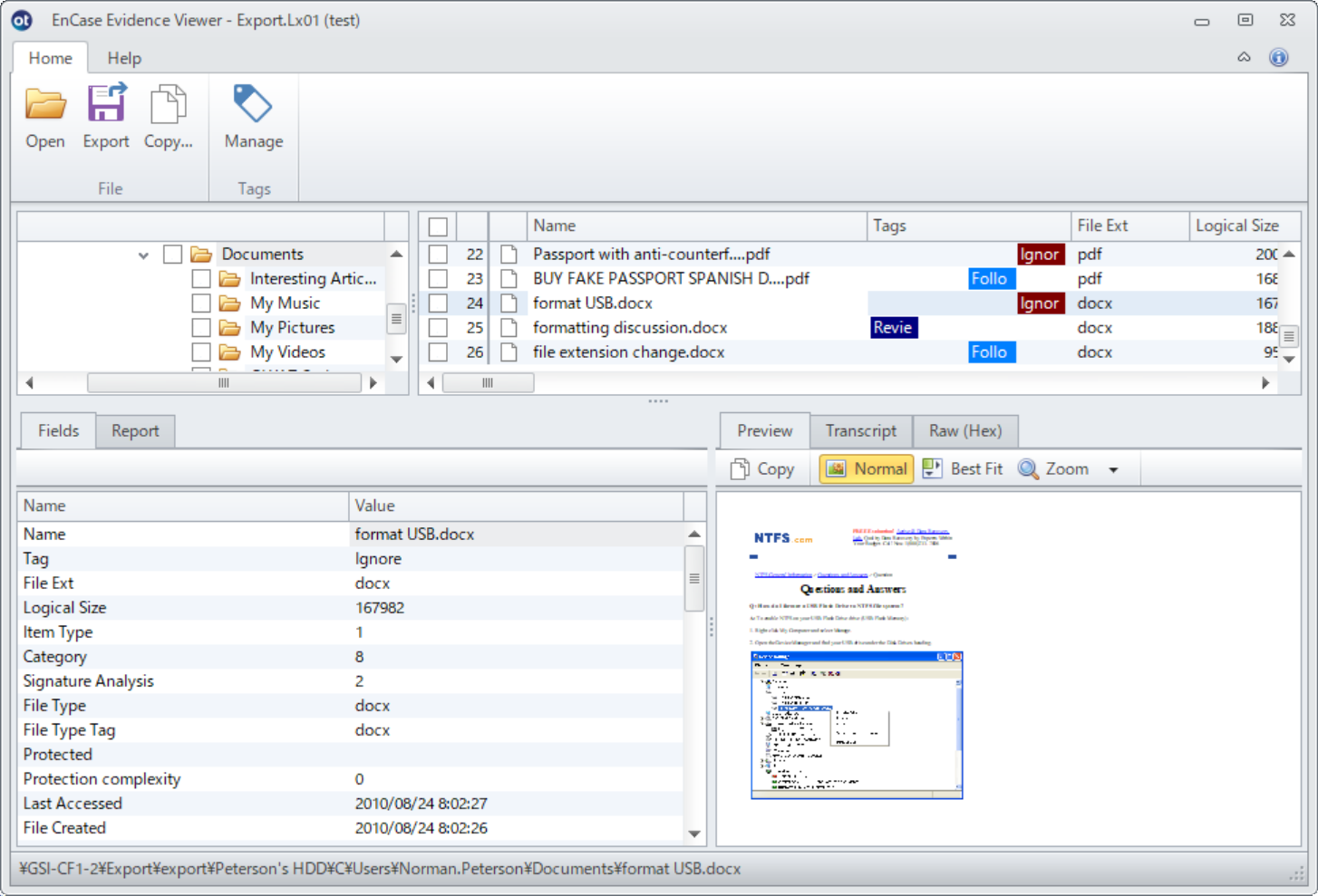Click the info icon at top right
This screenshot has height=896, width=1318.
click(x=1278, y=58)
